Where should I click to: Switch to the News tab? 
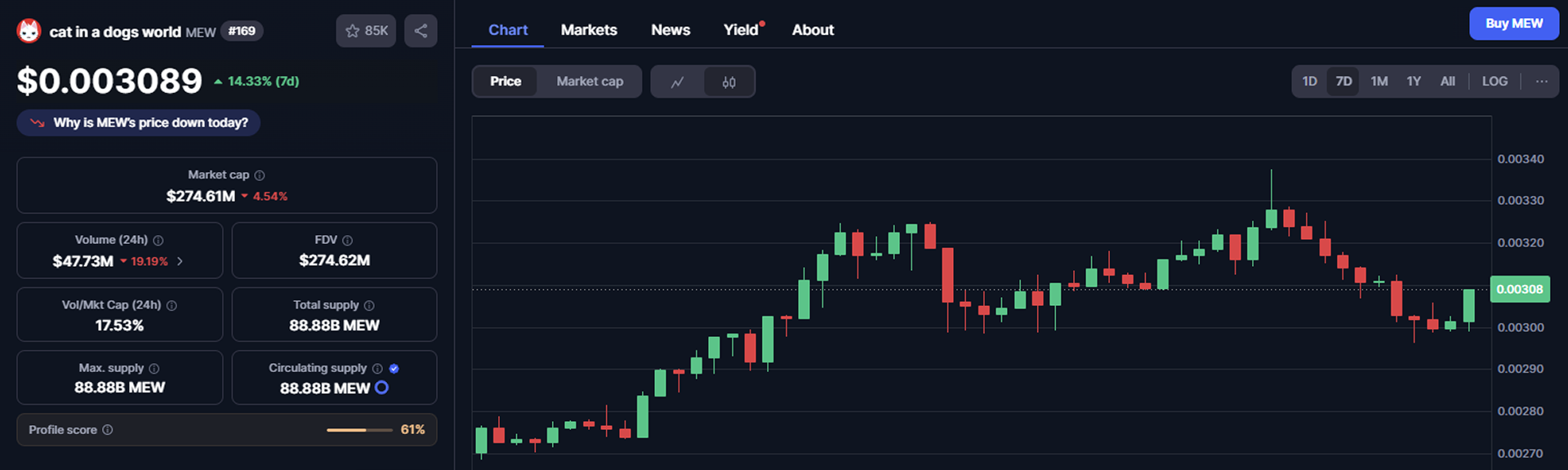(x=670, y=30)
